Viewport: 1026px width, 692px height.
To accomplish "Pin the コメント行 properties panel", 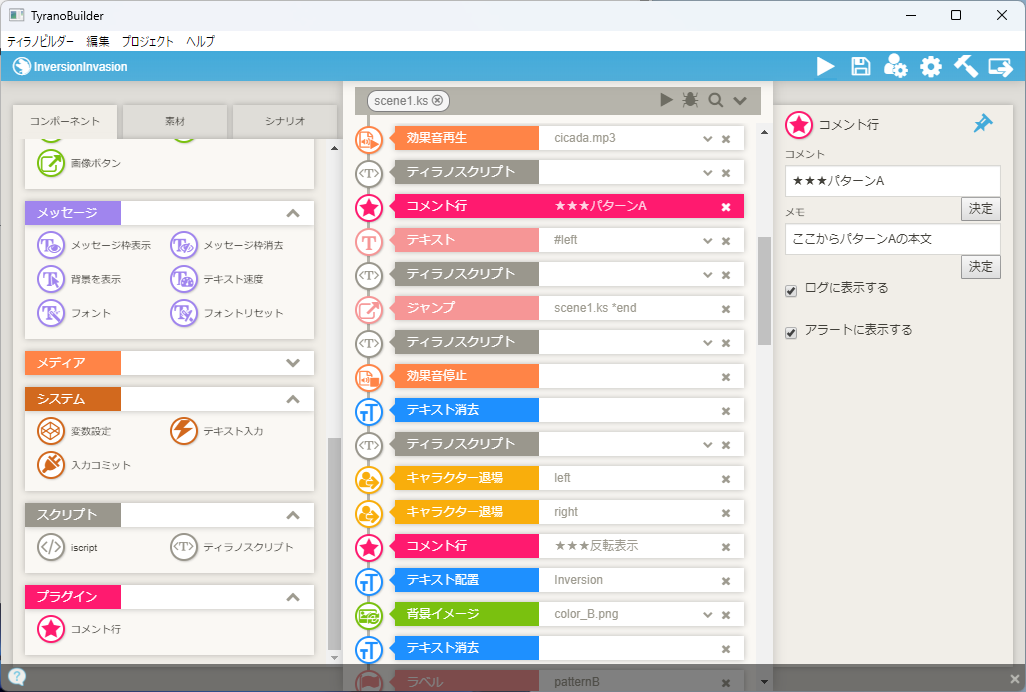I will click(x=983, y=124).
